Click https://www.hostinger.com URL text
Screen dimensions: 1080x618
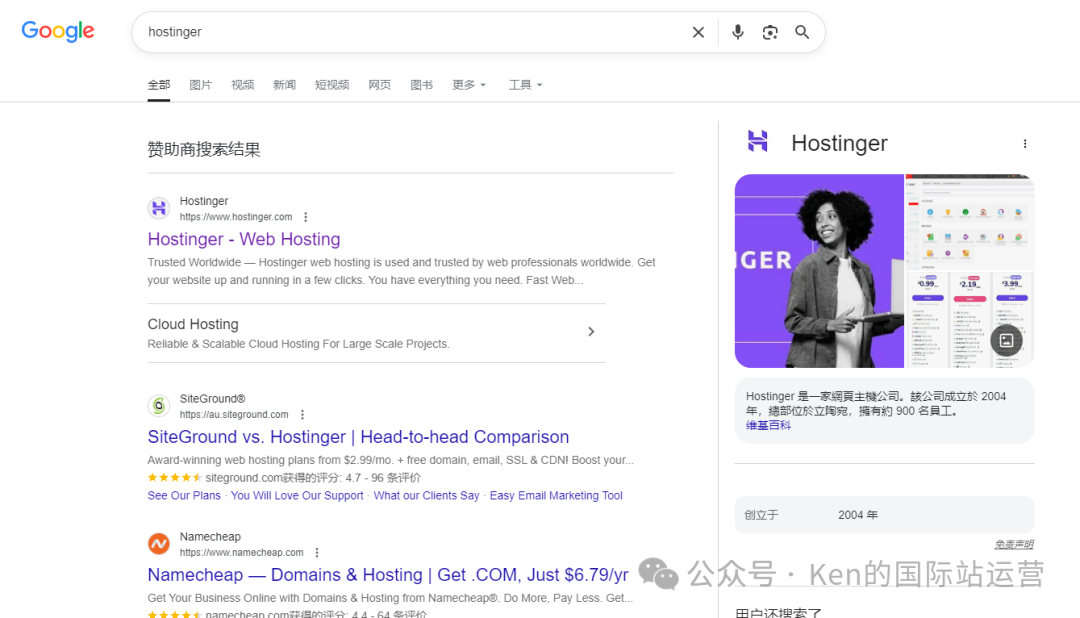pyautogui.click(x=236, y=217)
